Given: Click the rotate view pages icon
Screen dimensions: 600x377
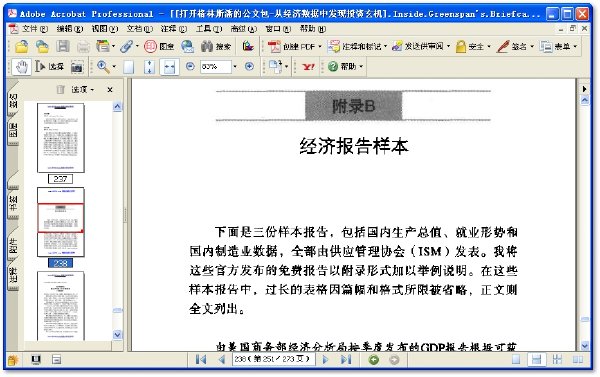Looking at the screenshot, I should coord(276,67).
